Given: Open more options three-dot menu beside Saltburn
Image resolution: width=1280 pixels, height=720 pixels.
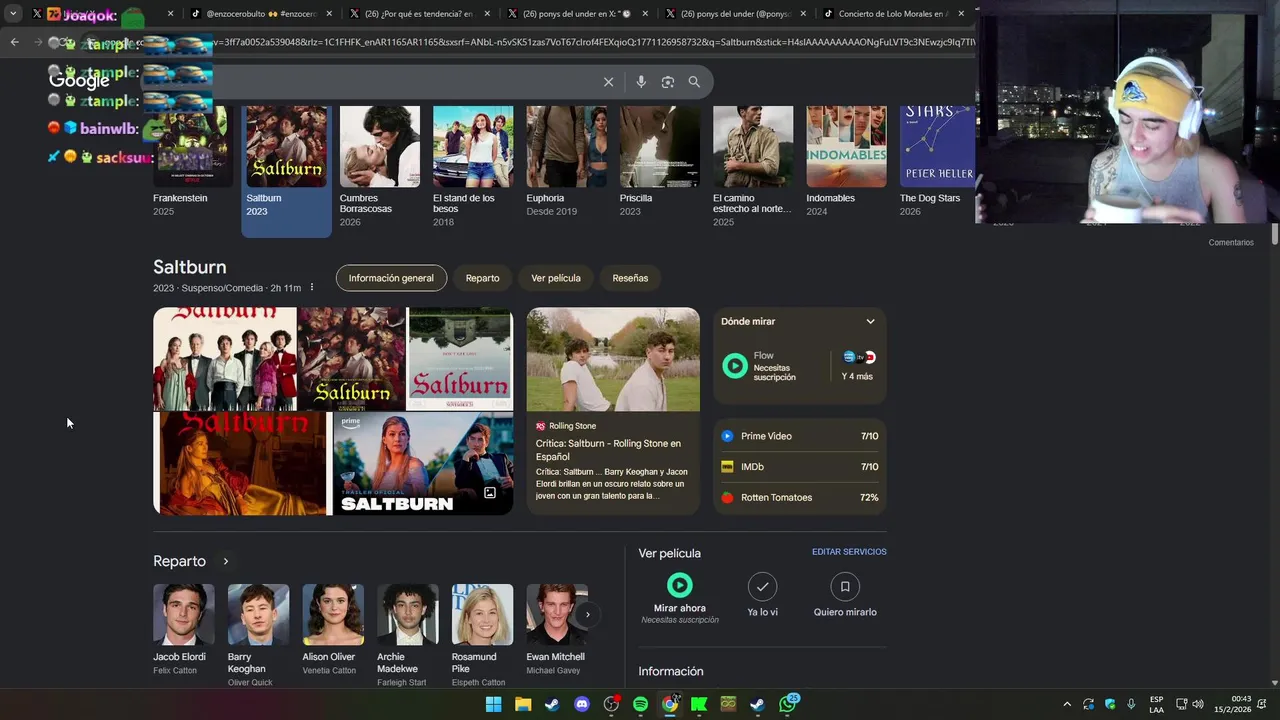Looking at the screenshot, I should 312,287.
